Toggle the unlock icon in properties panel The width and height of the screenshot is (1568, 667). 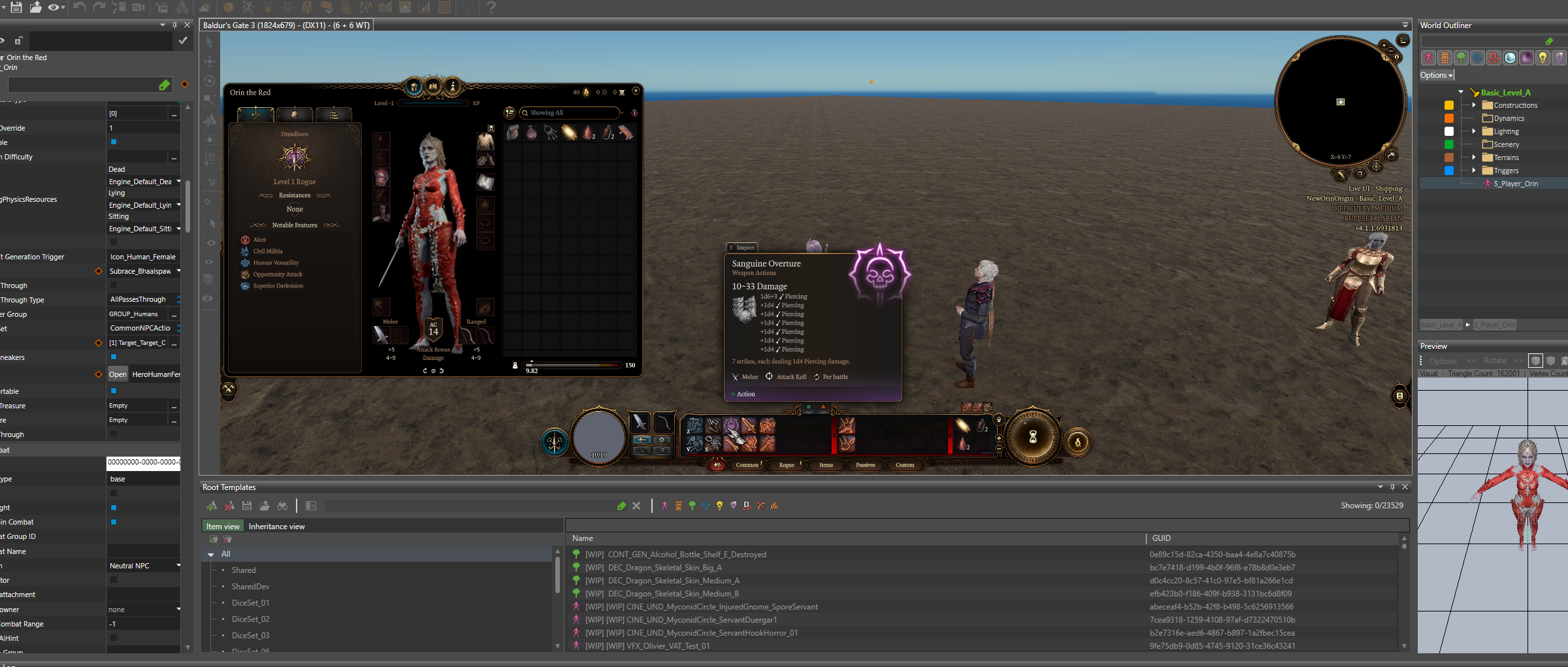[19, 41]
